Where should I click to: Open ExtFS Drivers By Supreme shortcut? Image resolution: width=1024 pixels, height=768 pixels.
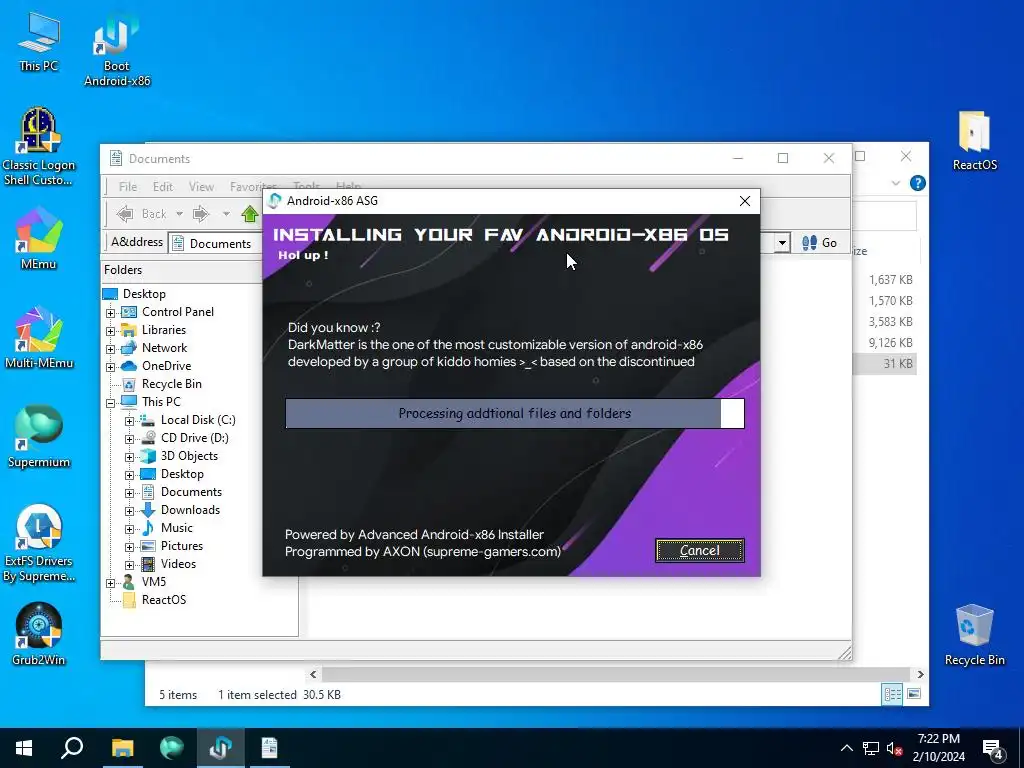[39, 543]
